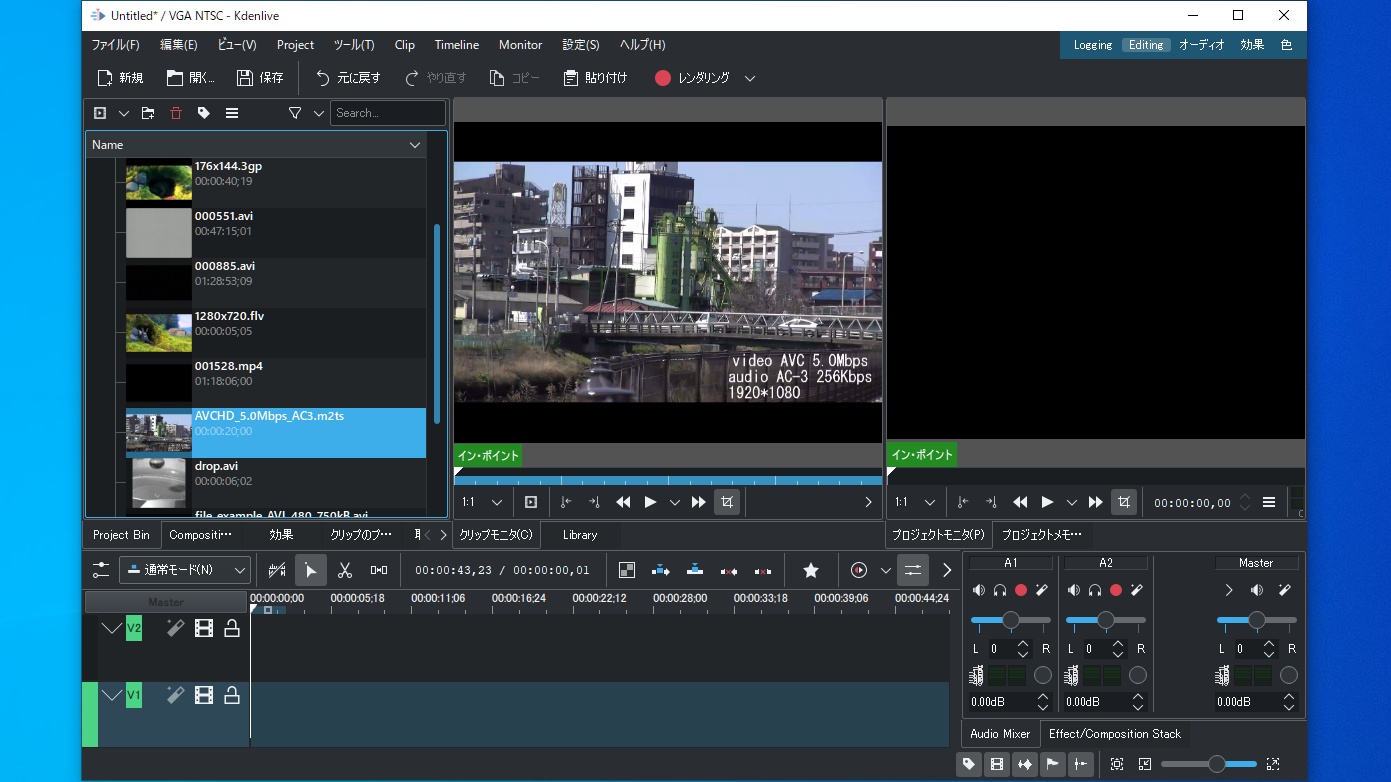
Task: Click the 保存 save button
Action: coord(260,78)
